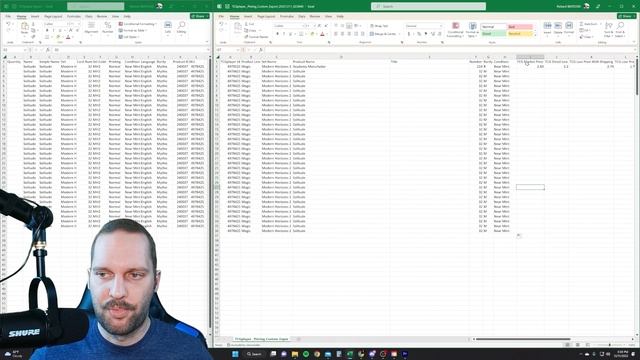Apply the Normal cell style

(493, 27)
